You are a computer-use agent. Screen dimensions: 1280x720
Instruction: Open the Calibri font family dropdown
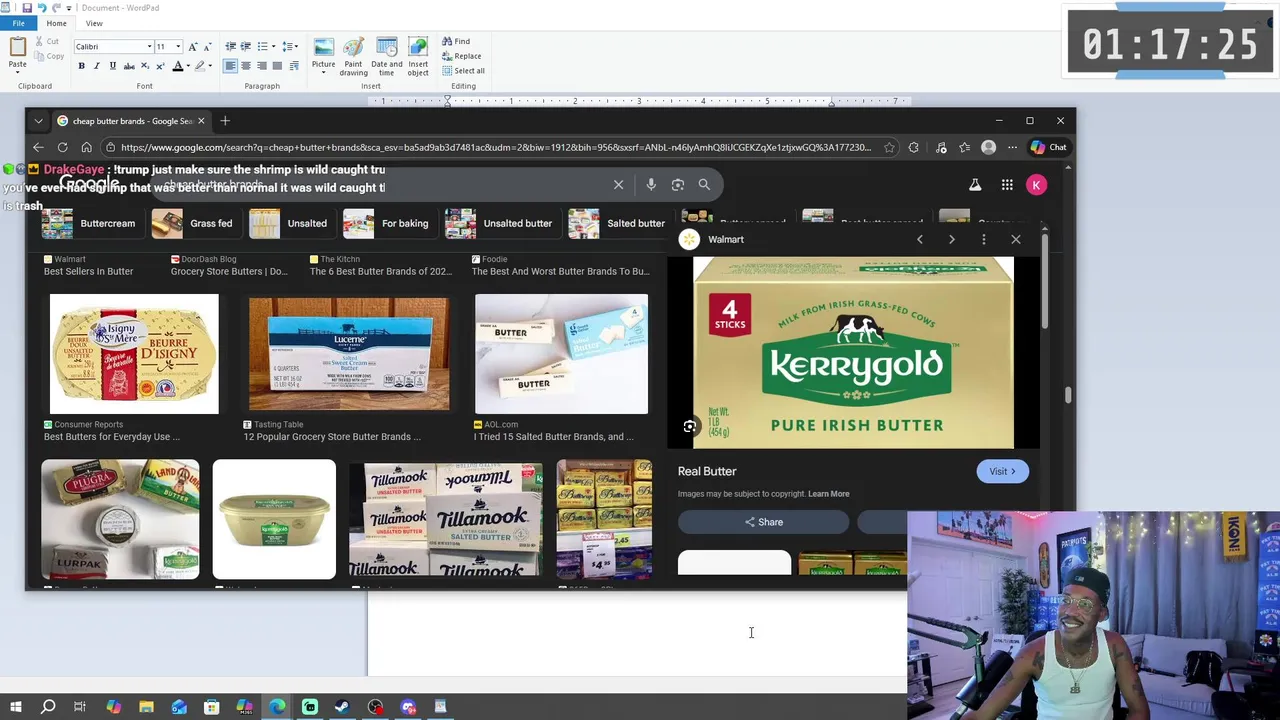tap(149, 47)
